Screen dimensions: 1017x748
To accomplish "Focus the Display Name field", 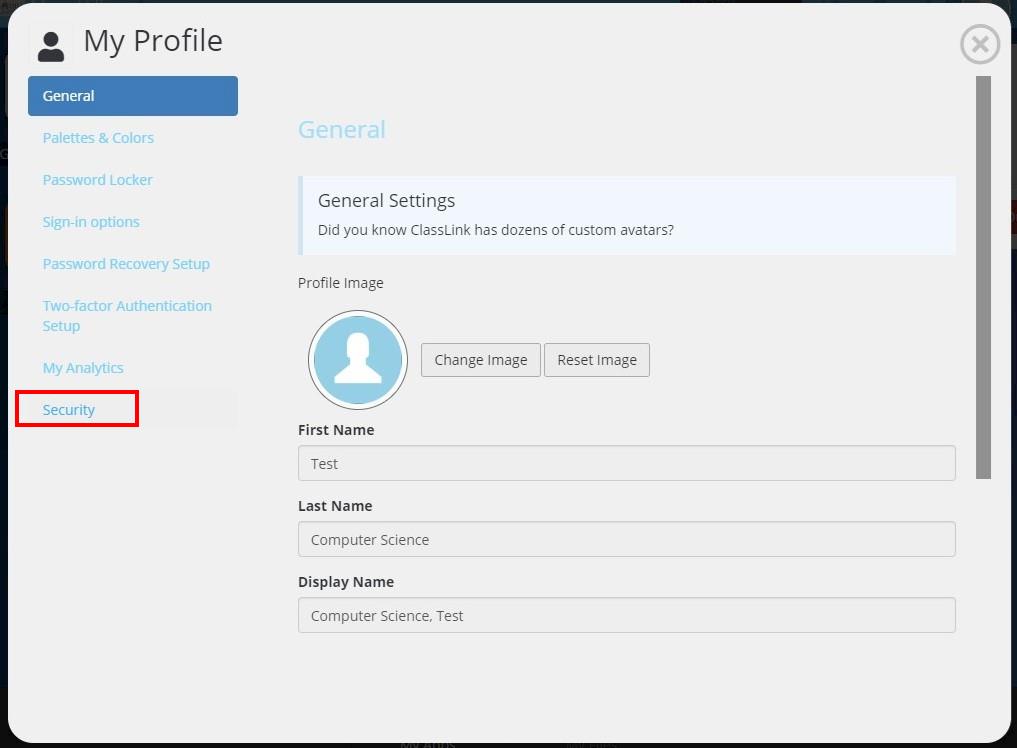I will pyautogui.click(x=627, y=615).
